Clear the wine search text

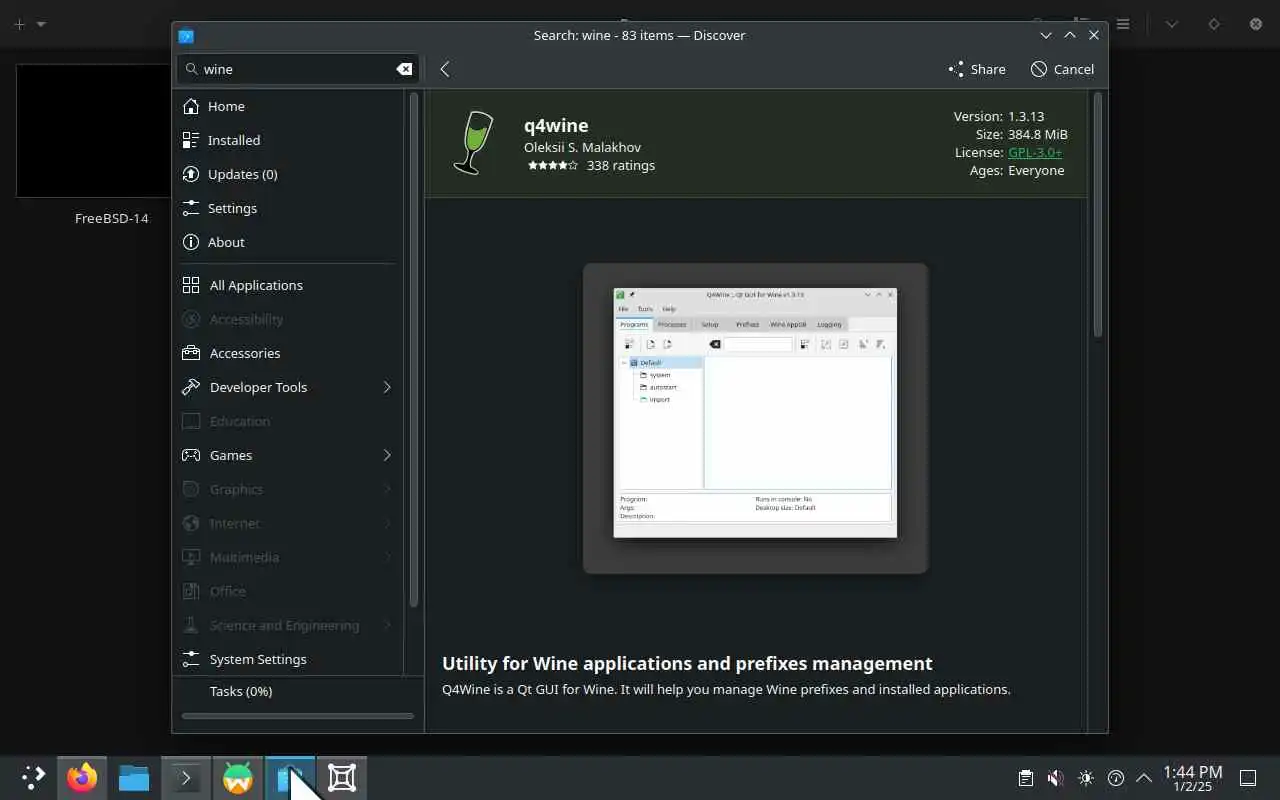click(x=404, y=69)
